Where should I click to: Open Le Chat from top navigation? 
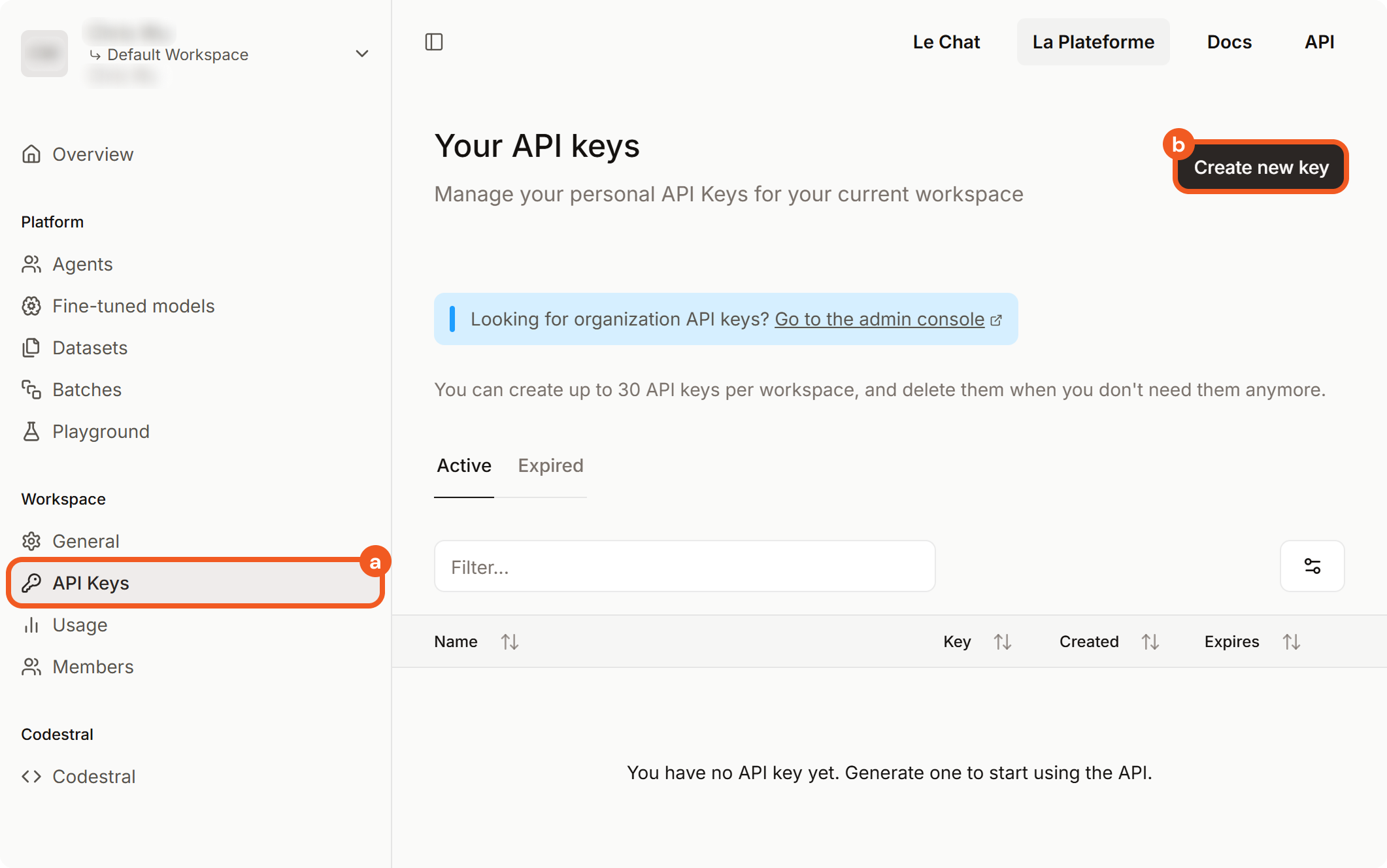(946, 42)
